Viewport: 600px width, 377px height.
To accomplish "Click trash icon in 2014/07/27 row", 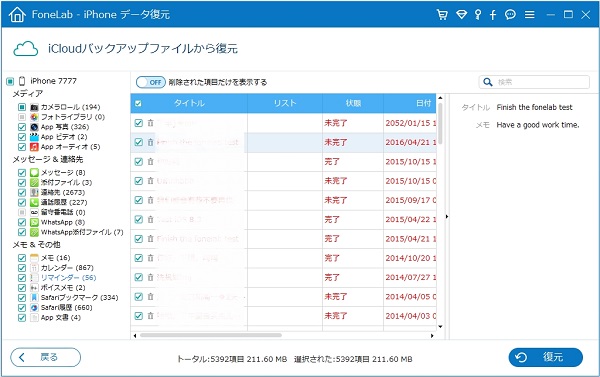I will click(x=150, y=277).
